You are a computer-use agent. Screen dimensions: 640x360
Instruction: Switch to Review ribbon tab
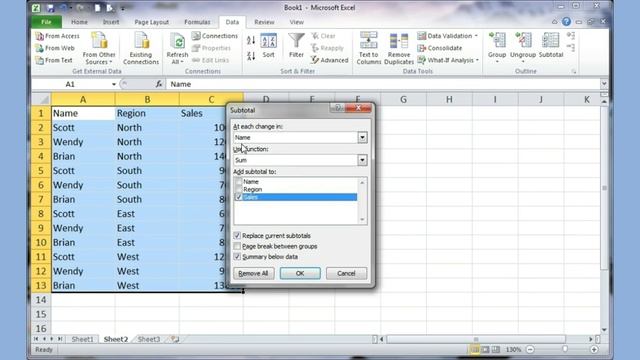tap(264, 22)
